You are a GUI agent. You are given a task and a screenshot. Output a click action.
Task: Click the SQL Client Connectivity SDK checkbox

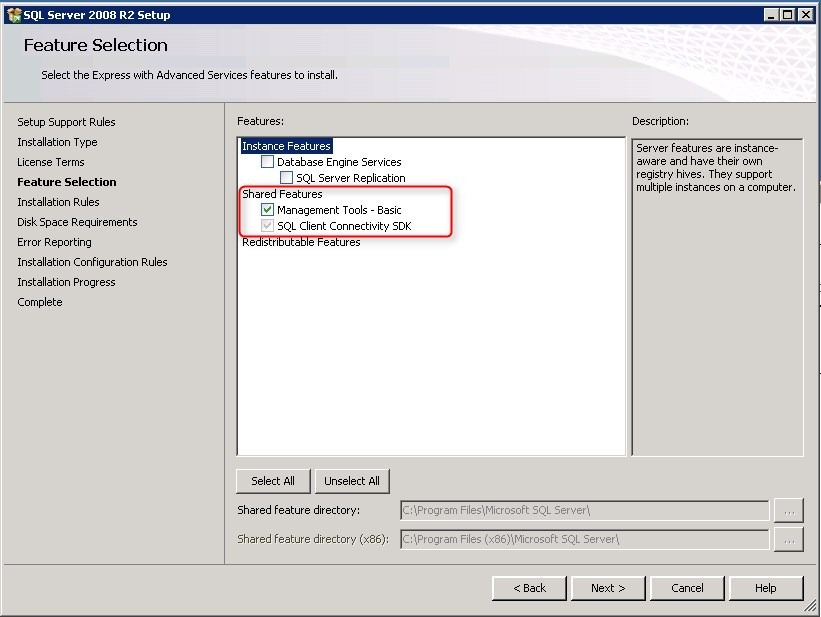(x=267, y=226)
